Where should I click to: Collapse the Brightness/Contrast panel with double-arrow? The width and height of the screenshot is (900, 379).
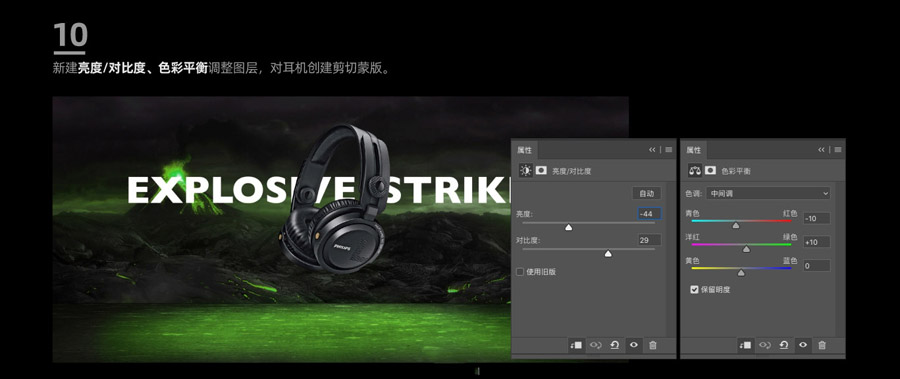(x=652, y=150)
